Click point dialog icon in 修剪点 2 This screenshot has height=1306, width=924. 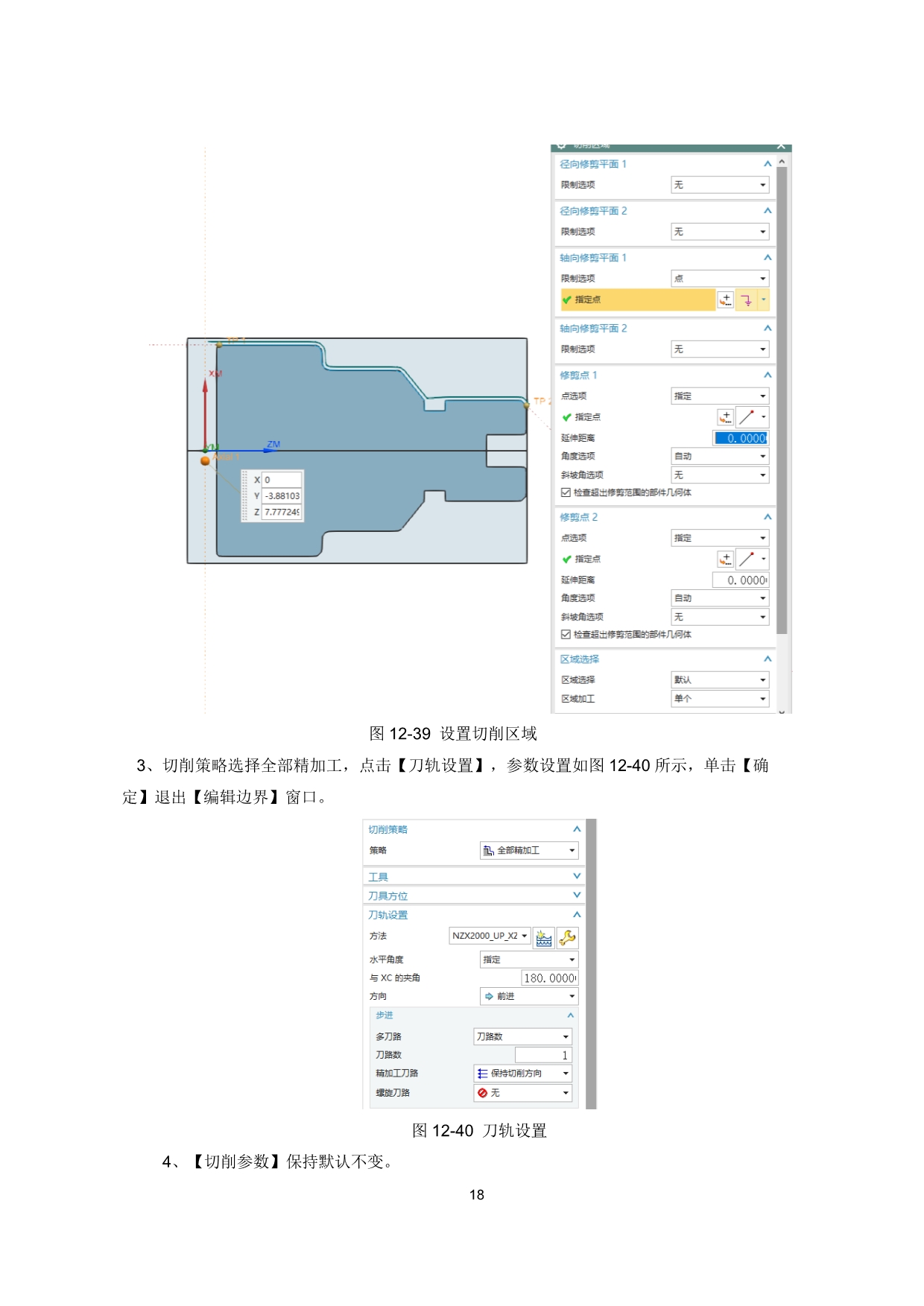725,559
